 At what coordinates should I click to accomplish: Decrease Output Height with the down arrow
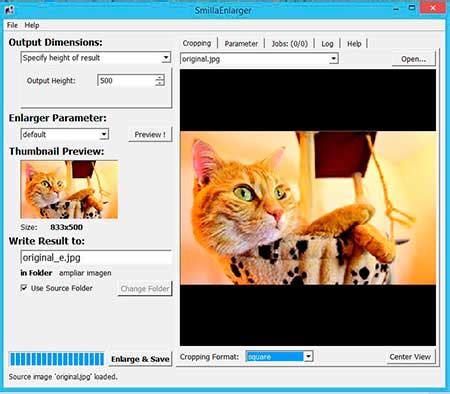(160, 83)
